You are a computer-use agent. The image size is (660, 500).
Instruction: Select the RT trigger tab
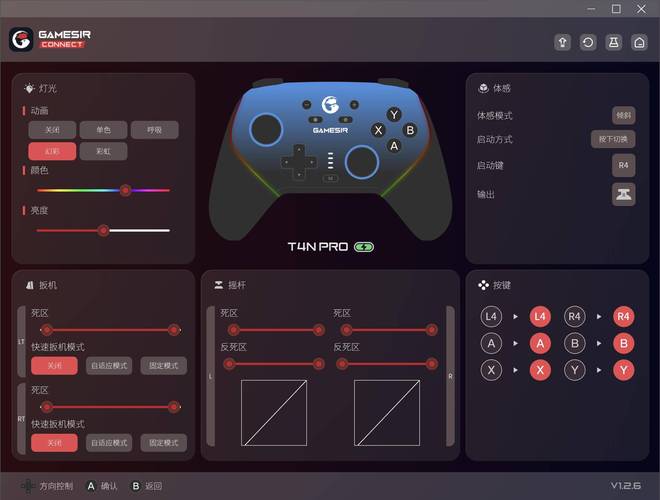(x=21, y=419)
